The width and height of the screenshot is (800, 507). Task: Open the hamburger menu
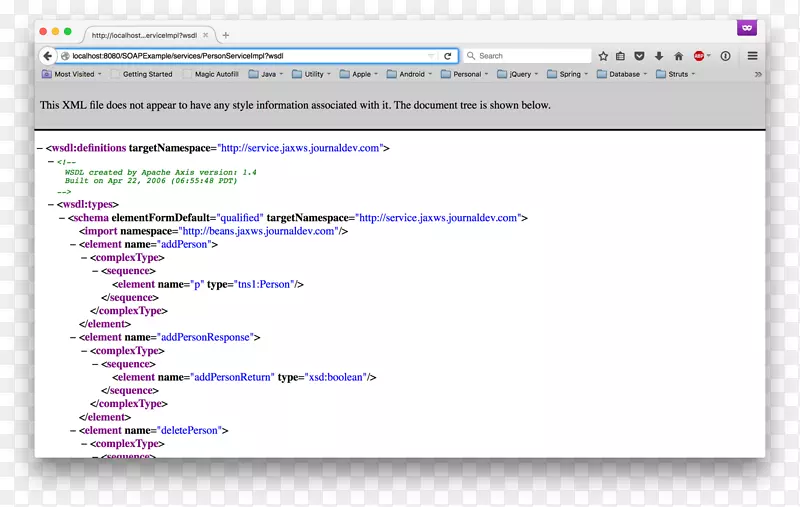(753, 56)
